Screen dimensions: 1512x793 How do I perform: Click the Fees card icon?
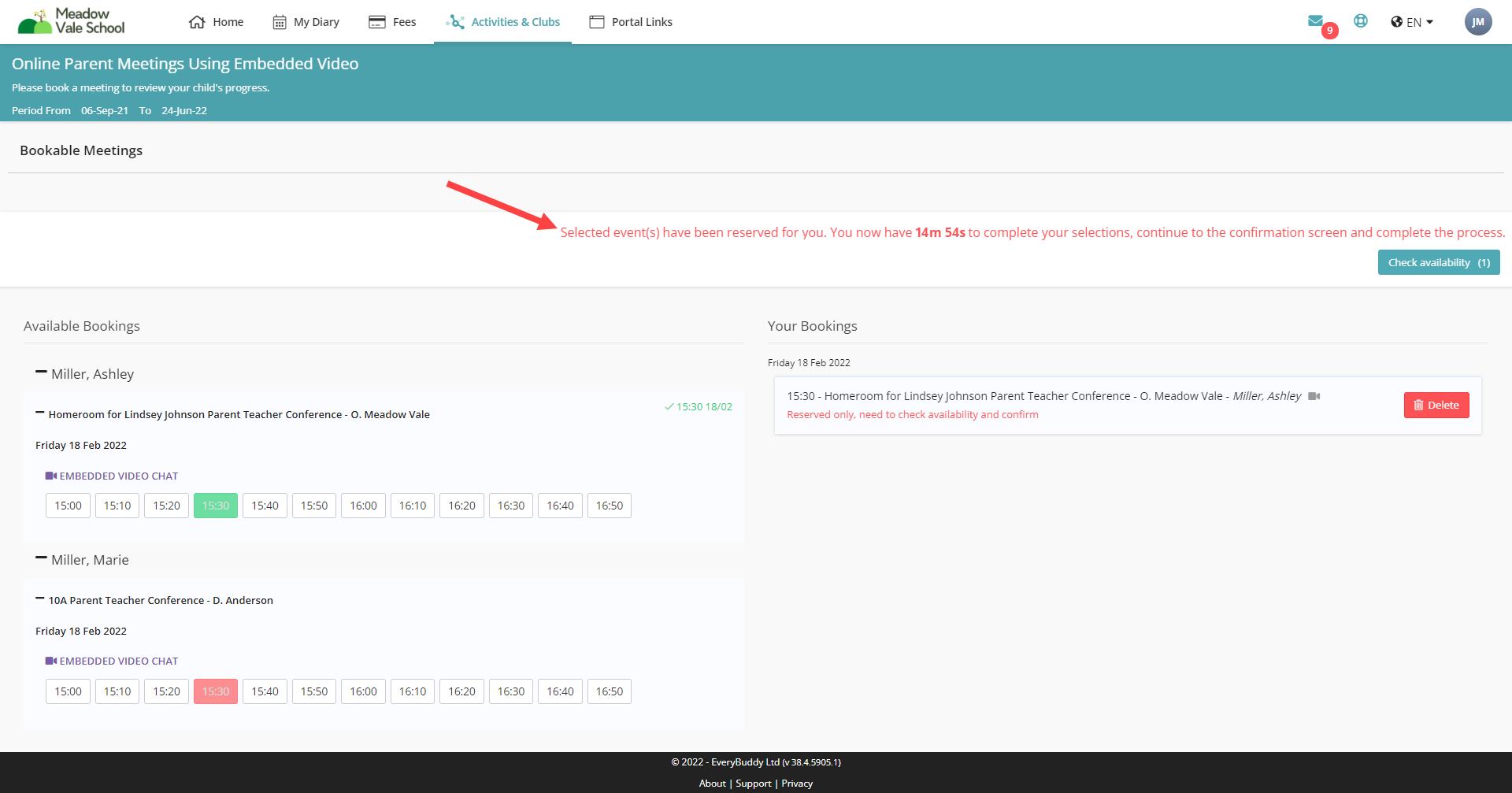click(x=377, y=22)
